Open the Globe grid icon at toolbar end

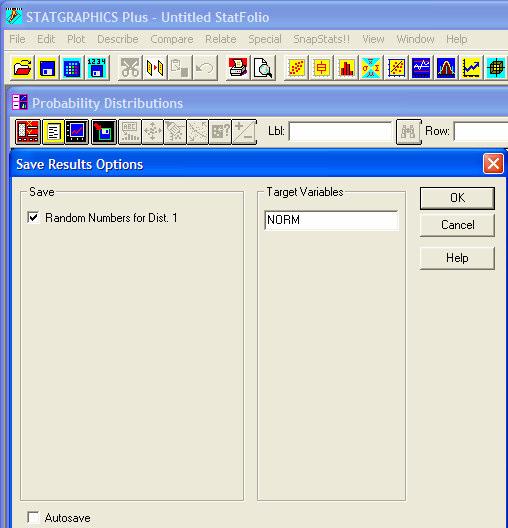coord(496,68)
